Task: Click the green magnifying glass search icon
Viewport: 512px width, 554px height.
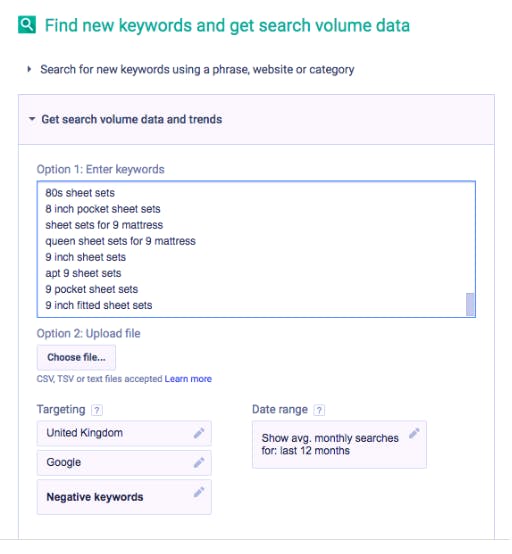Action: tap(27, 24)
